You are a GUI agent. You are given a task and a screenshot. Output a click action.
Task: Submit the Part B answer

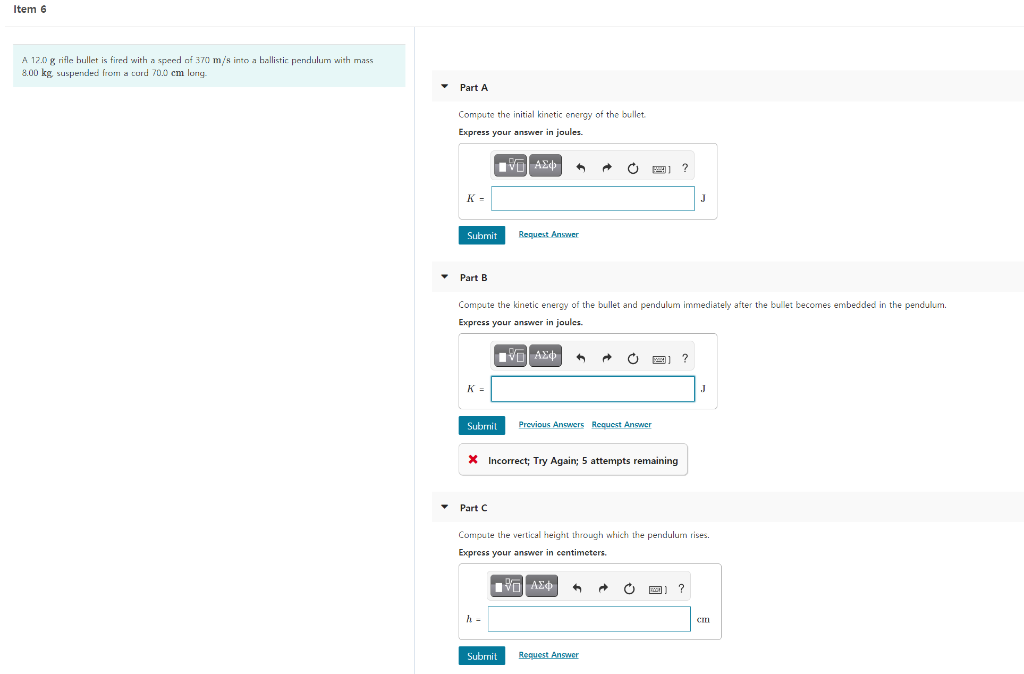tap(482, 426)
